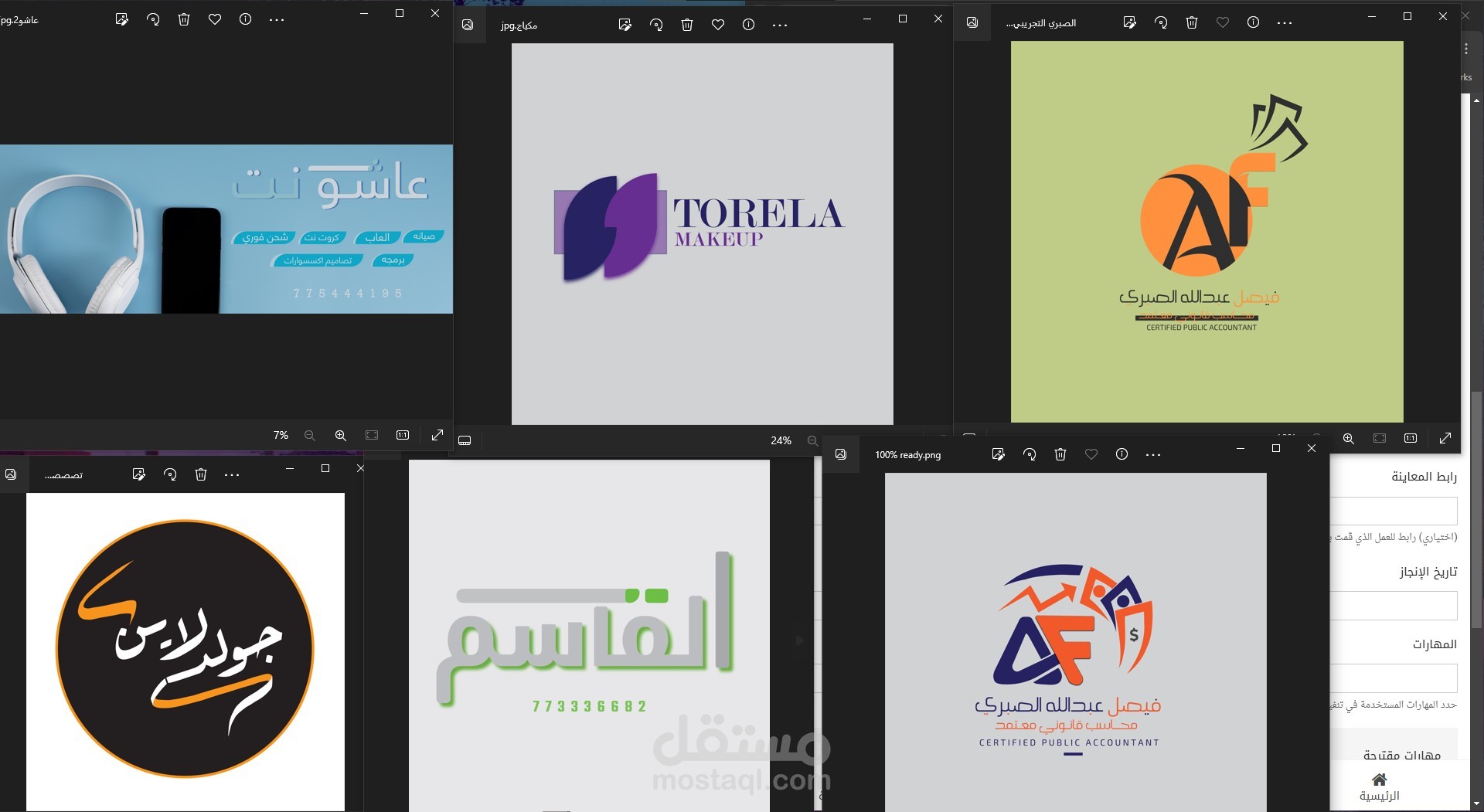Open the See more menu for 100% ready.png
The height and width of the screenshot is (812, 1484).
tap(1153, 454)
